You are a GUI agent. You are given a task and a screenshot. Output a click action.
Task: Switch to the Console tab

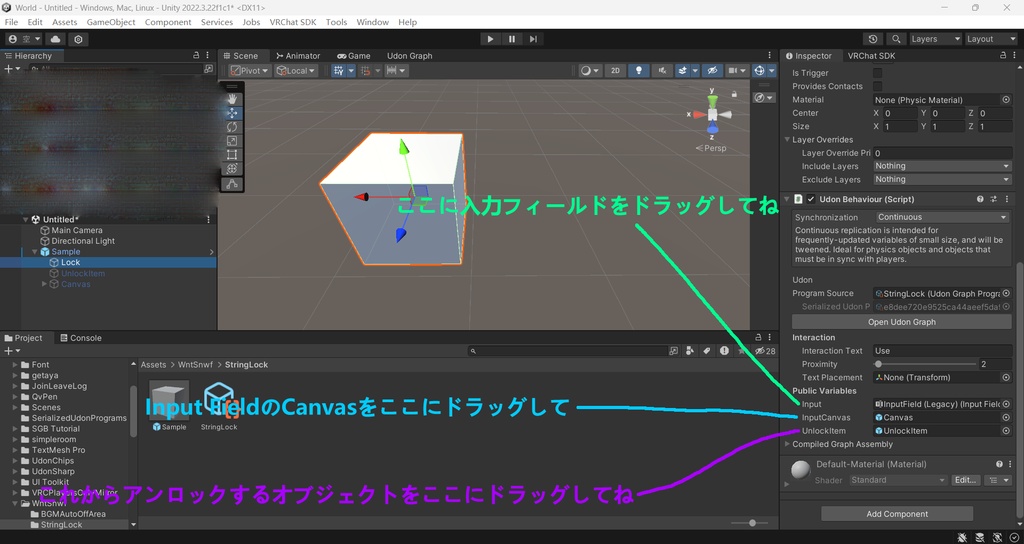click(x=80, y=338)
